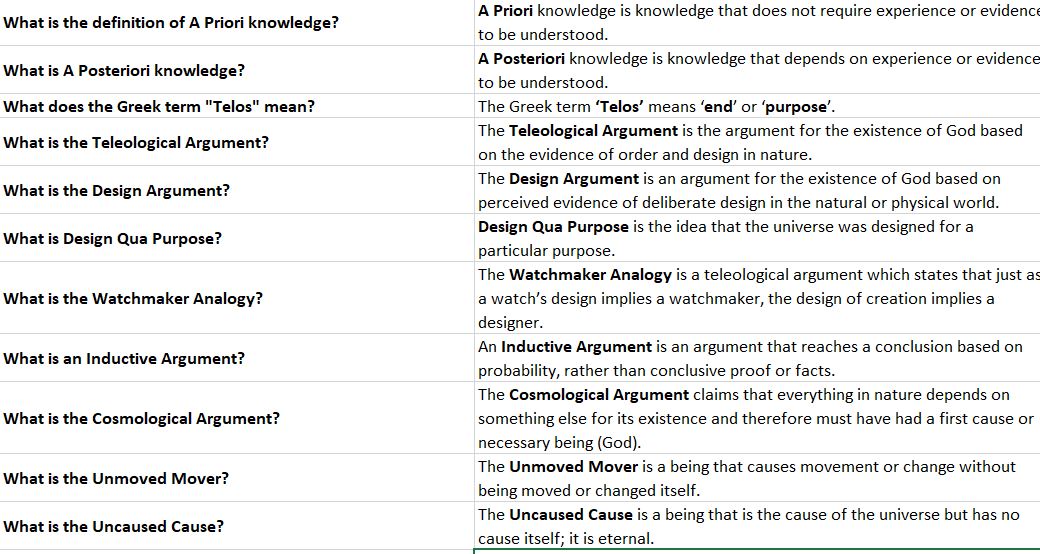Click the A Priori knowledge definition answer cell

(757, 22)
